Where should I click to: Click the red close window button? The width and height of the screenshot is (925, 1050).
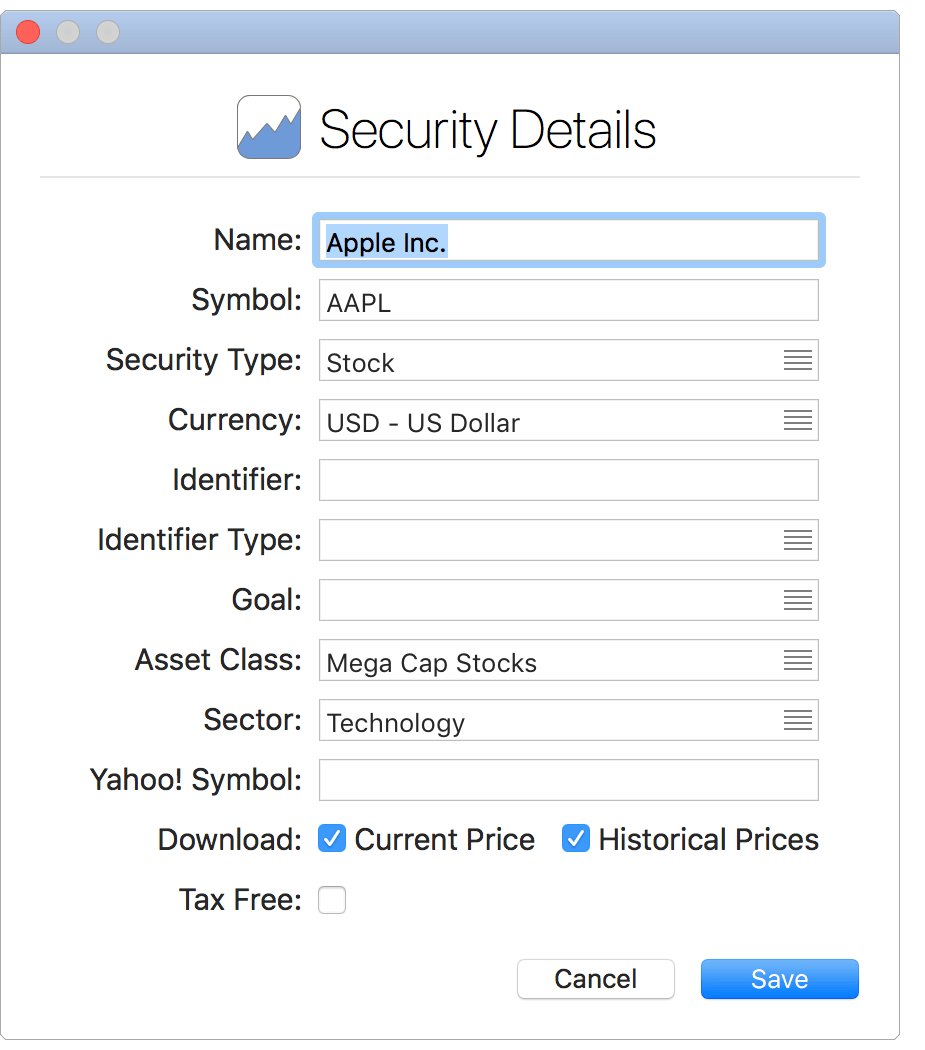tap(28, 31)
